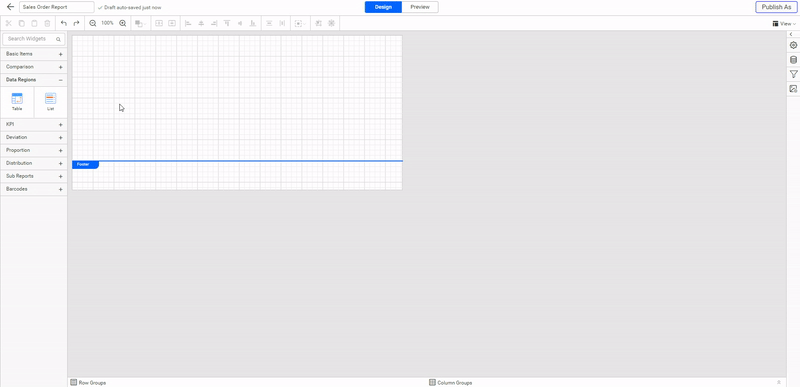Viewport: 800px width, 387px height.
Task: Open the parameters funnel panel
Action: click(793, 74)
